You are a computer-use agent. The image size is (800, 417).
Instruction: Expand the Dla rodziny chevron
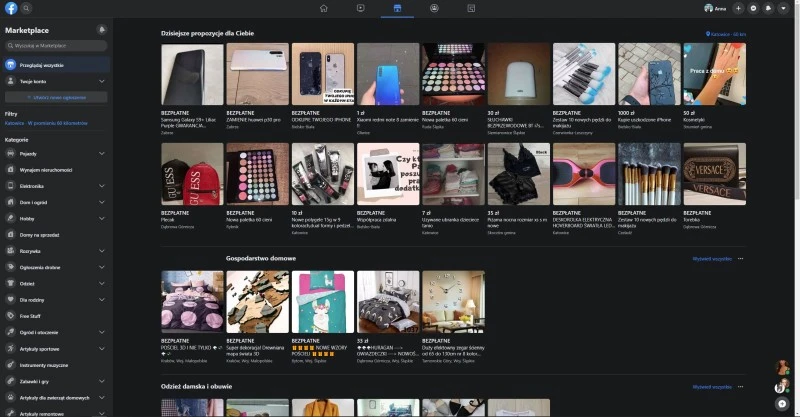(x=102, y=300)
